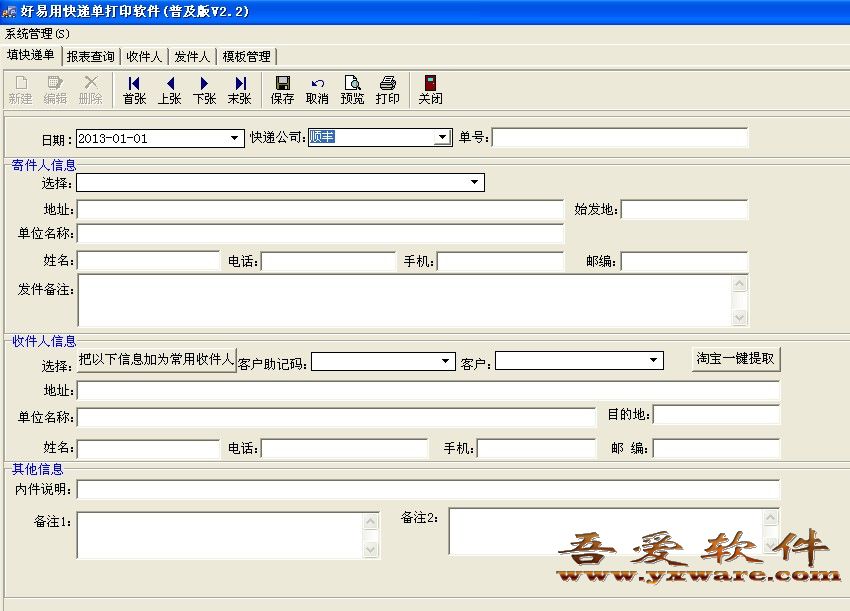The width and height of the screenshot is (850, 611).
Task: Expand the 客户 dropdown
Action: tap(653, 360)
